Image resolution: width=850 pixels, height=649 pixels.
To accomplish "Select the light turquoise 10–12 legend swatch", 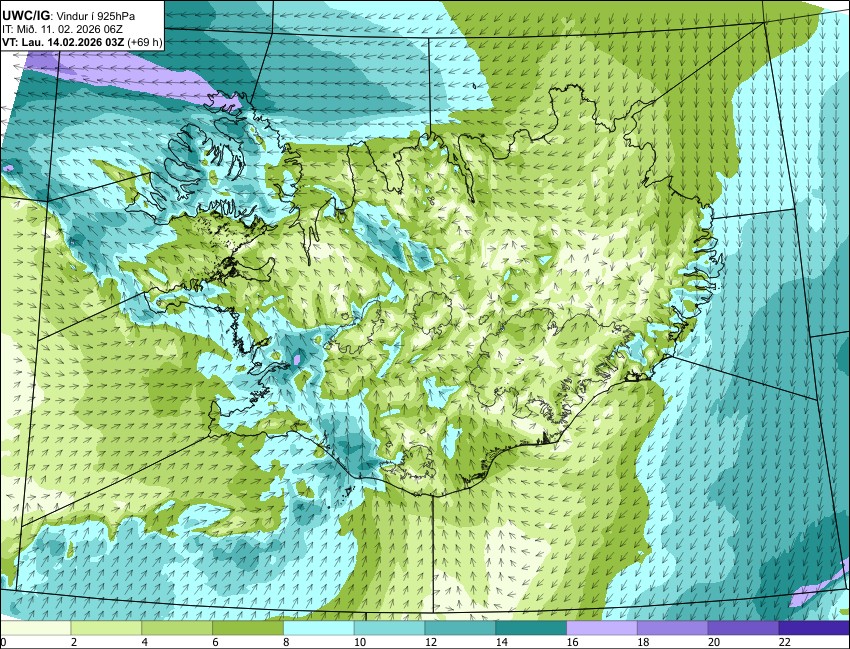I will [389, 628].
